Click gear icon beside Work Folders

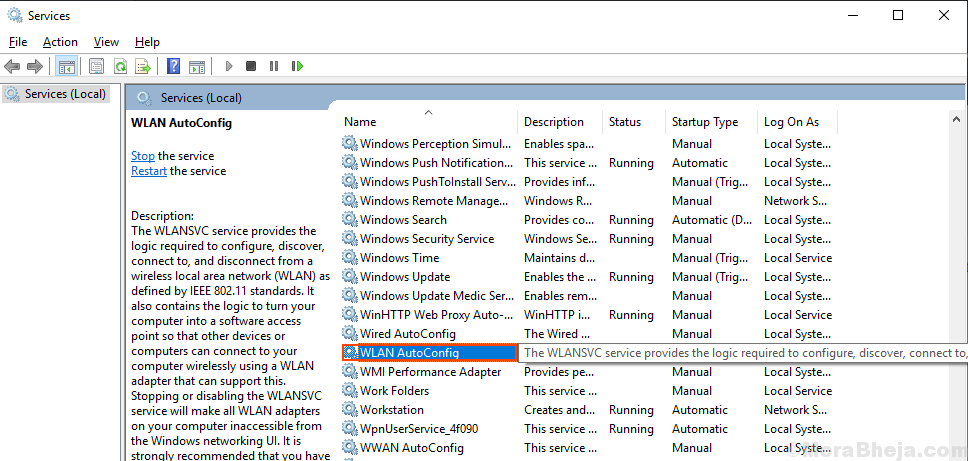350,391
